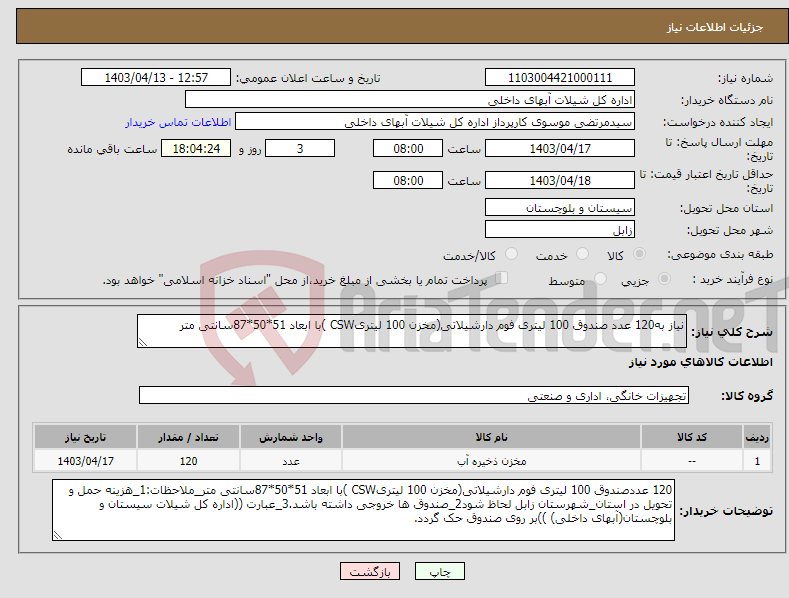The height and width of the screenshot is (598, 789).
Task: Click the نام دستگاه خریدار field
Action: point(410,100)
